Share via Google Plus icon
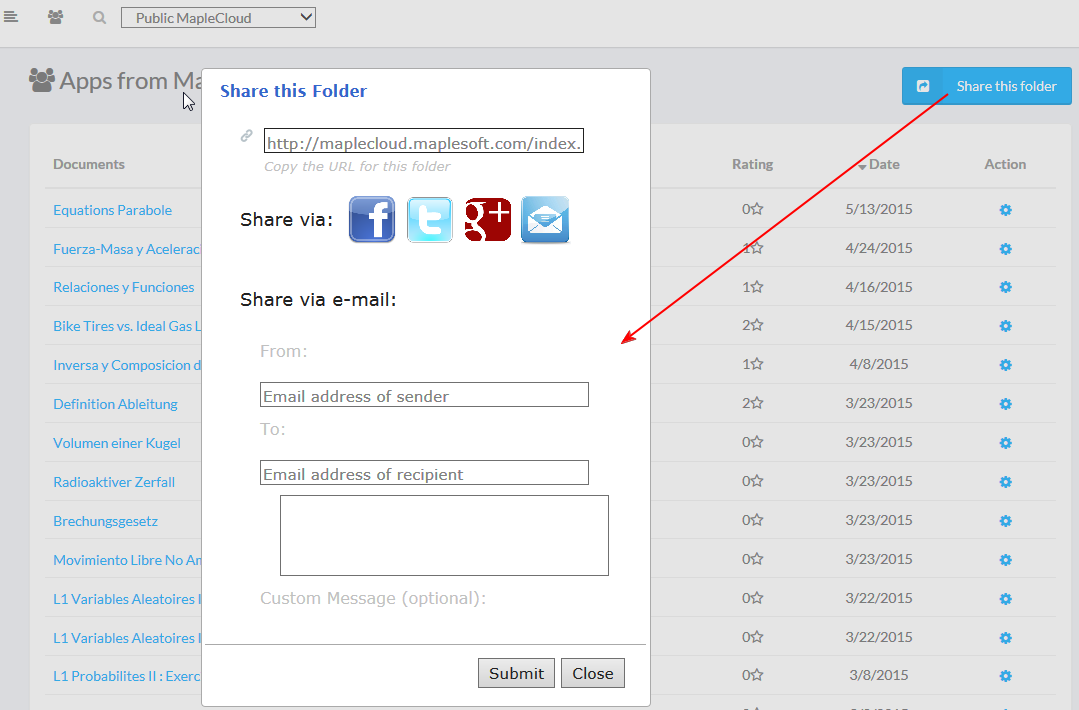 487,219
